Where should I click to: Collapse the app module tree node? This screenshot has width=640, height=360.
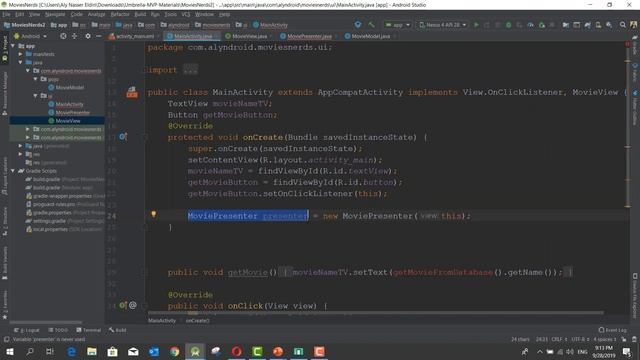coord(13,46)
